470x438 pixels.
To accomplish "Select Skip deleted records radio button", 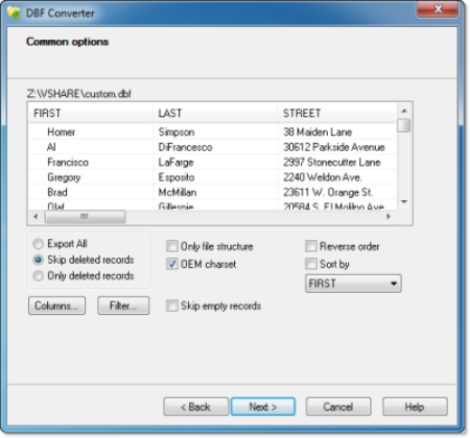I will 38,260.
